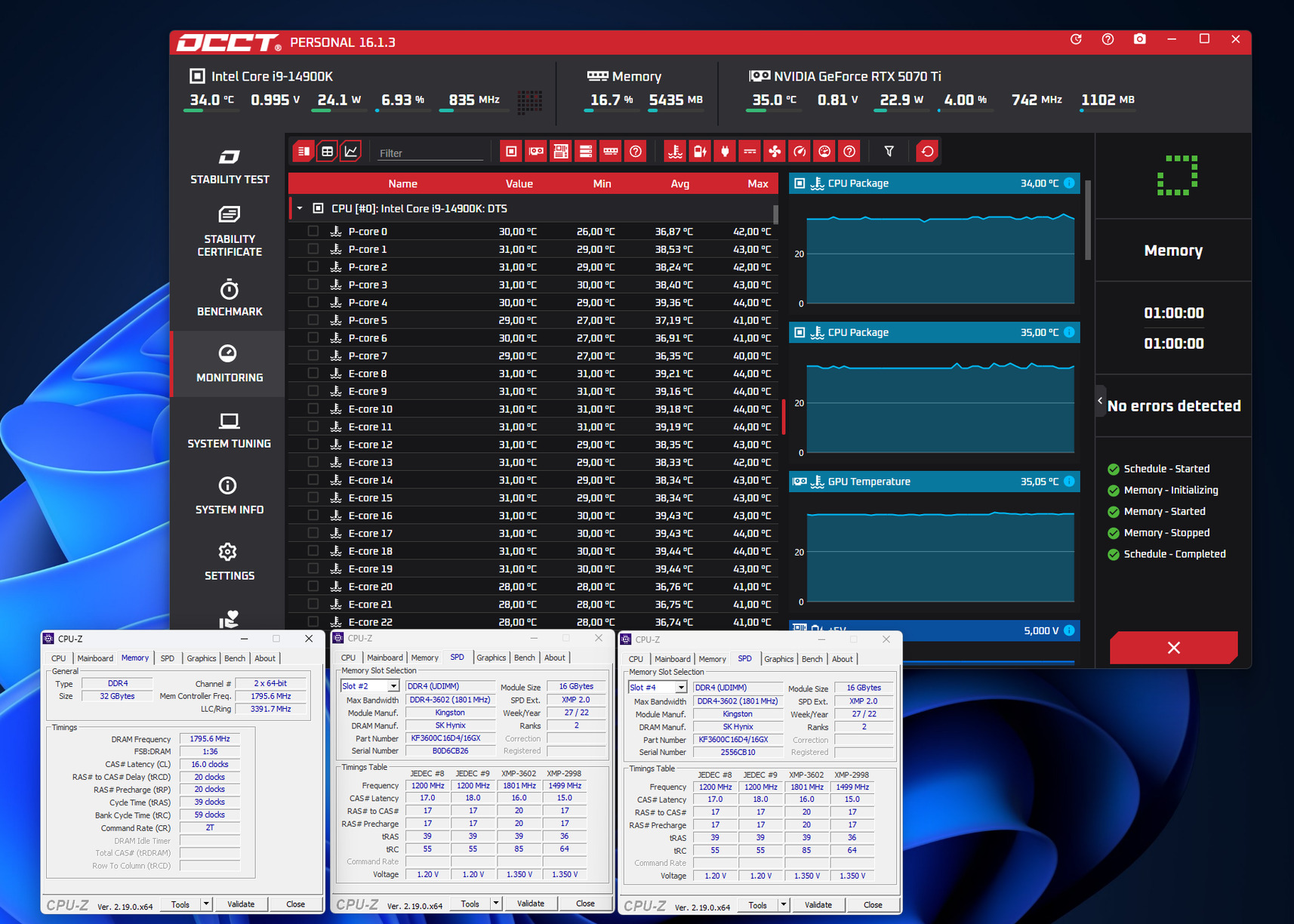Screen dimensions: 1294x924
Task: Click the Filter text field
Action: (430, 153)
